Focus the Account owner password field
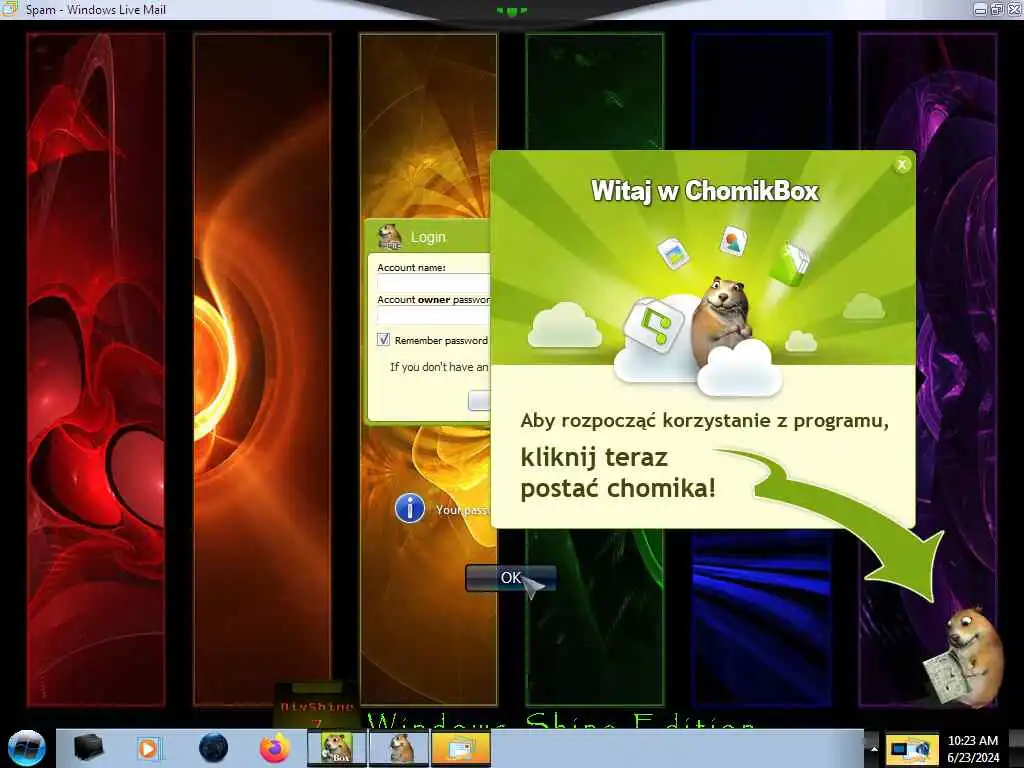 [x=434, y=315]
